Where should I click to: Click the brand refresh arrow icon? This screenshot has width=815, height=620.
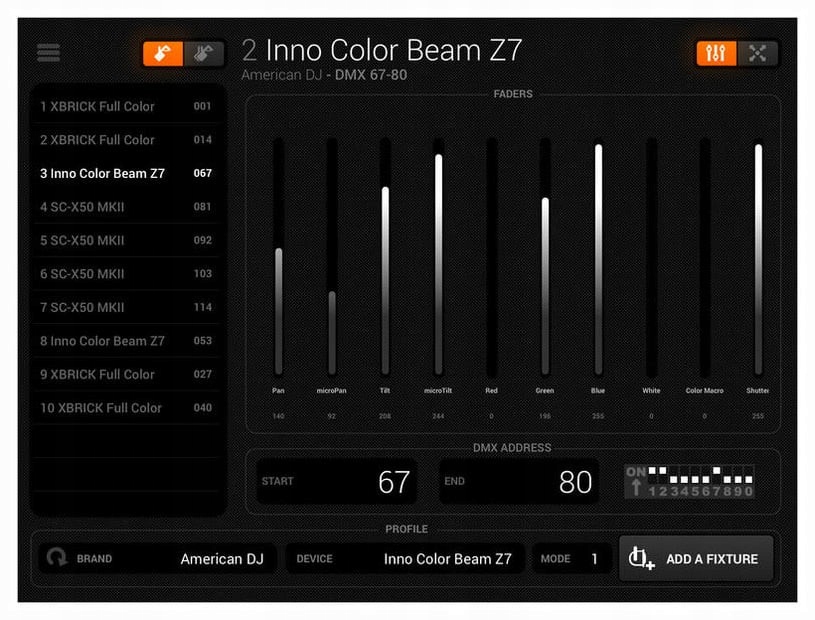tap(56, 558)
